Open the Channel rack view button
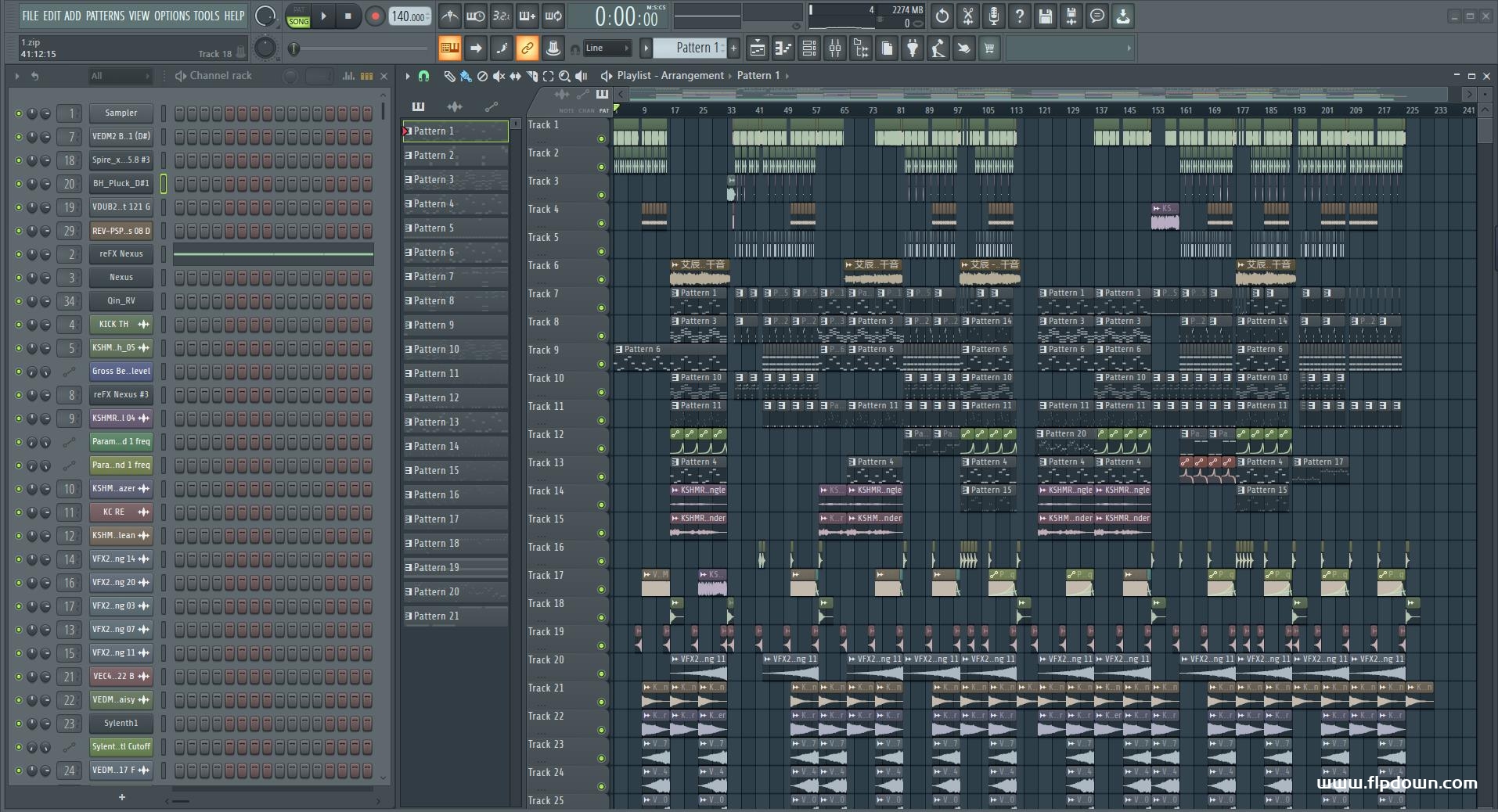The image size is (1498, 812). pyautogui.click(x=809, y=49)
